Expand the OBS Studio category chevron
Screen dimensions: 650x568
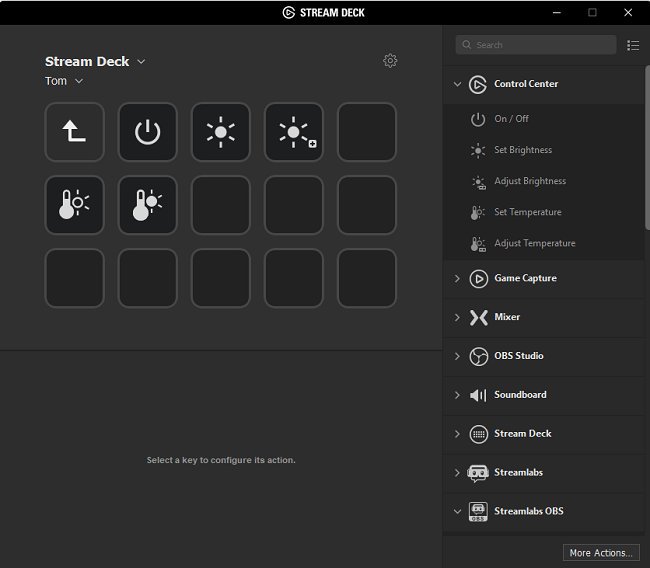(x=457, y=357)
